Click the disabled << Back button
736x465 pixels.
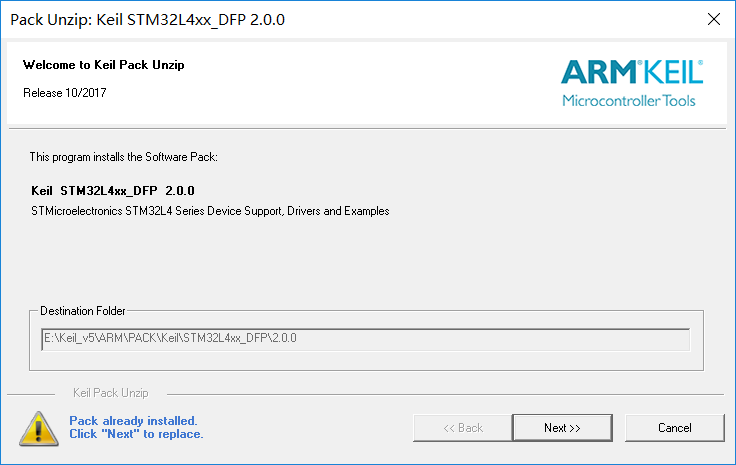coord(463,427)
